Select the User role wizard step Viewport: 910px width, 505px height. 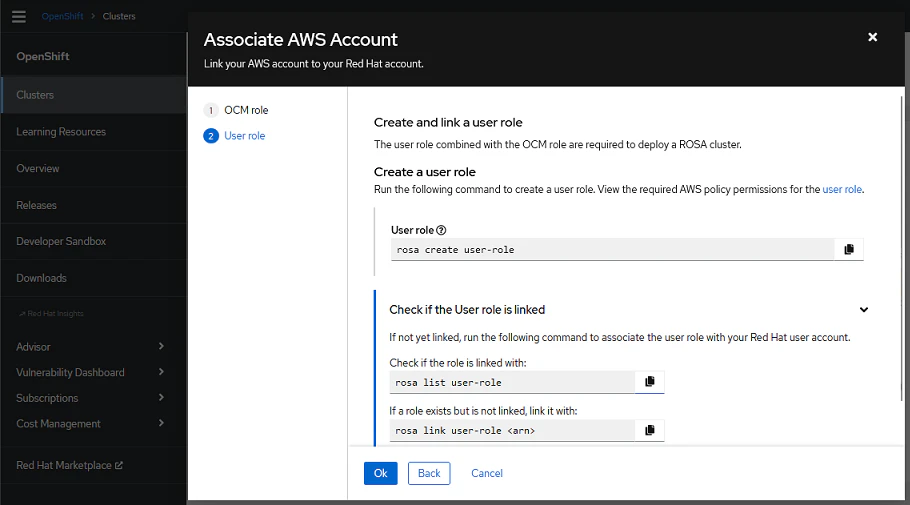coord(244,136)
